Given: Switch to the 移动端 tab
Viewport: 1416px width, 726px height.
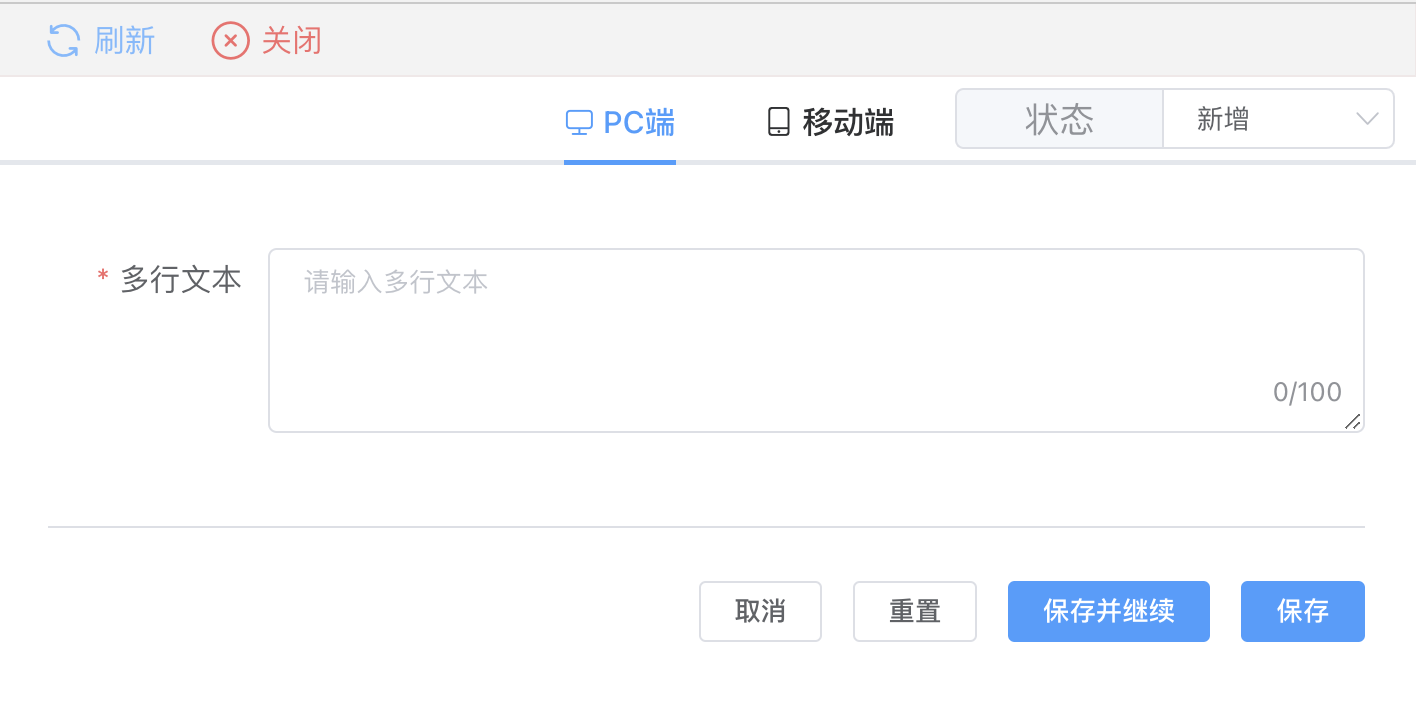Looking at the screenshot, I should pyautogui.click(x=830, y=122).
